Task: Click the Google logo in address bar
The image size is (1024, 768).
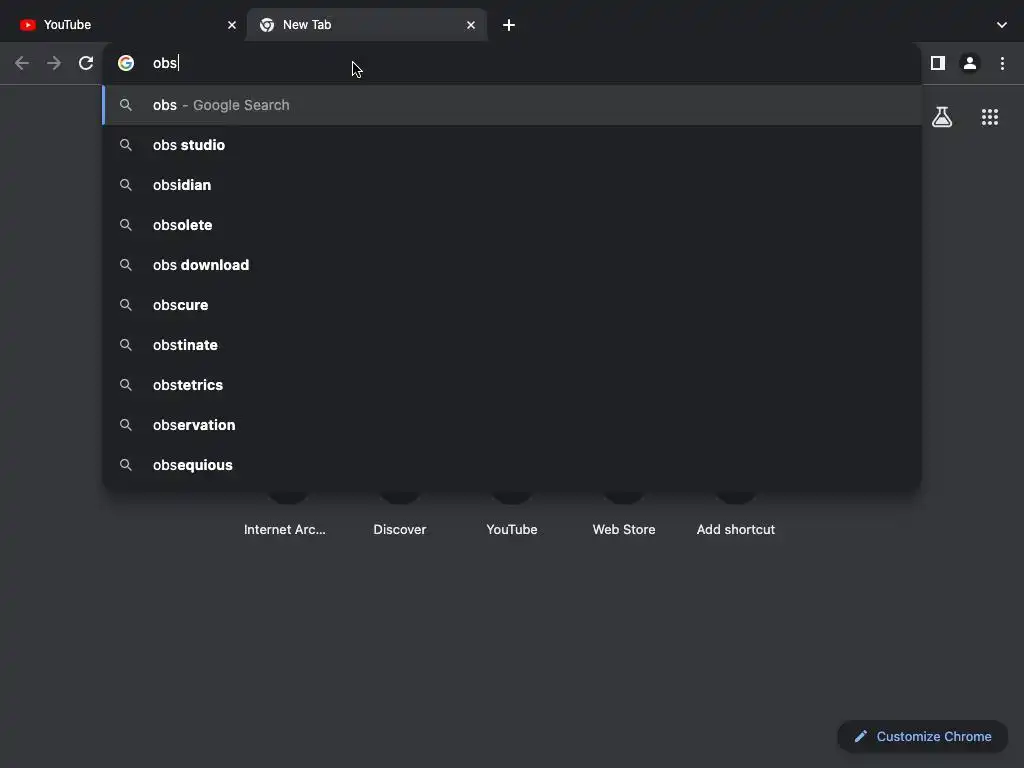Action: [x=126, y=63]
